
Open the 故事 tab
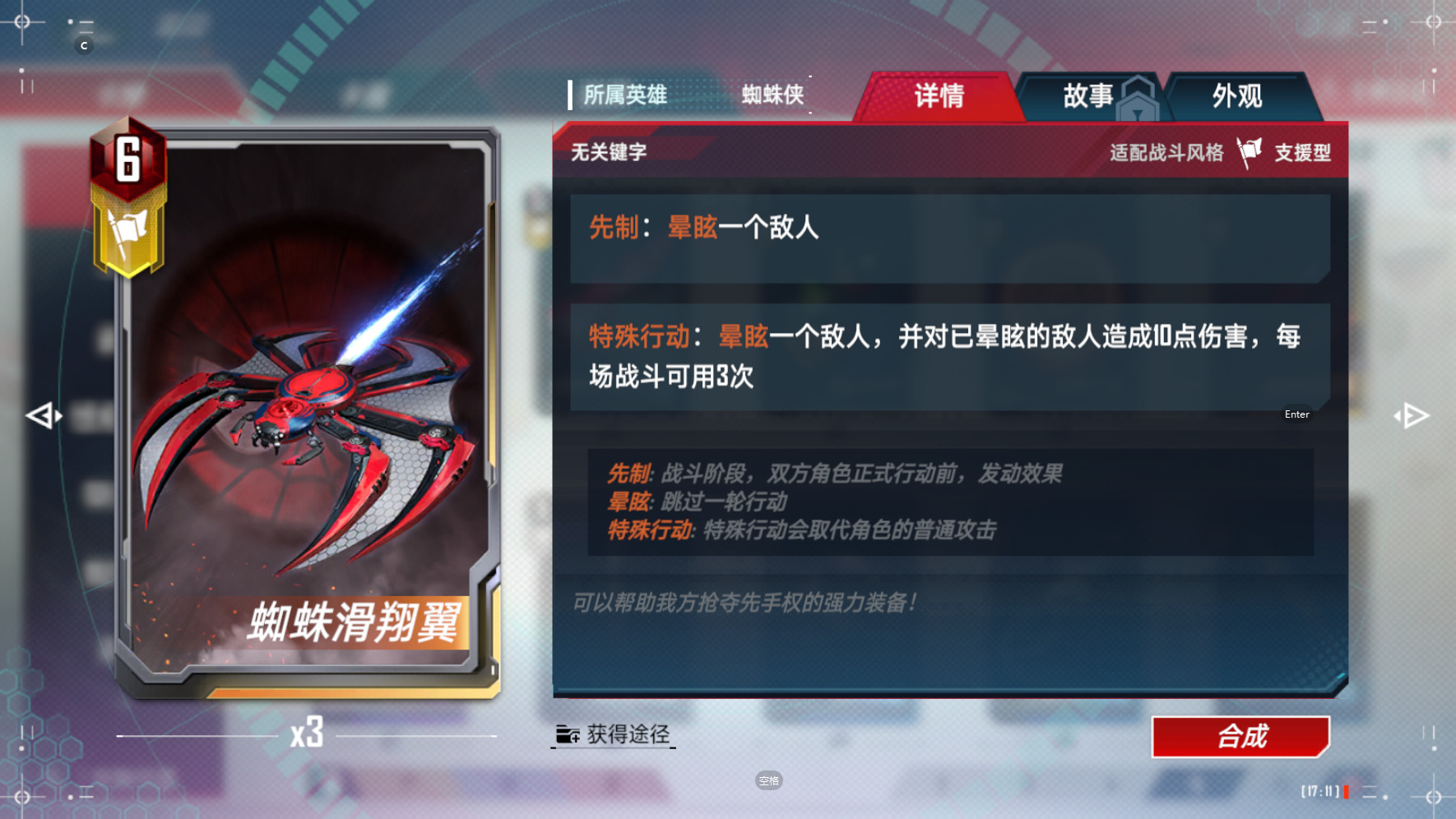pos(1088,97)
